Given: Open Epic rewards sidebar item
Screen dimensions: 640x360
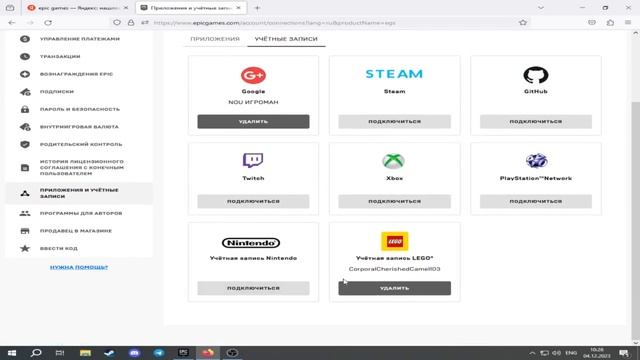Looking at the screenshot, I should (x=76, y=74).
